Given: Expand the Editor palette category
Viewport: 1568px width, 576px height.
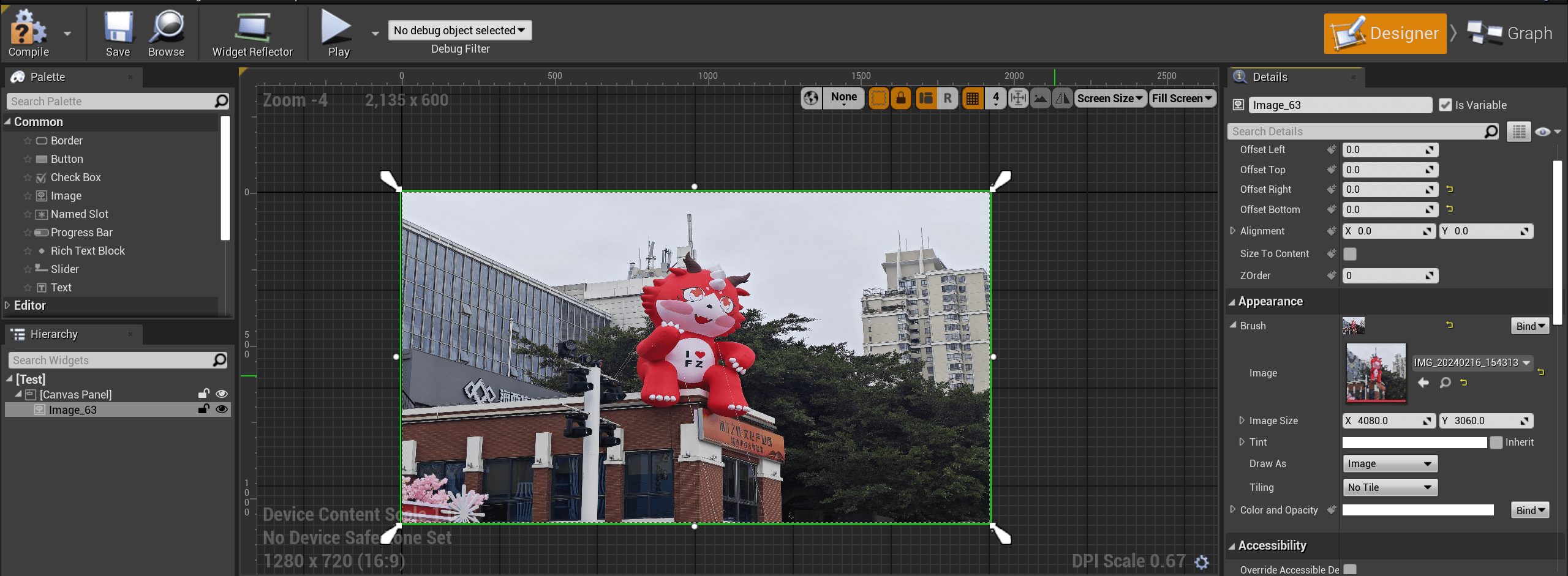Looking at the screenshot, I should tap(7, 305).
